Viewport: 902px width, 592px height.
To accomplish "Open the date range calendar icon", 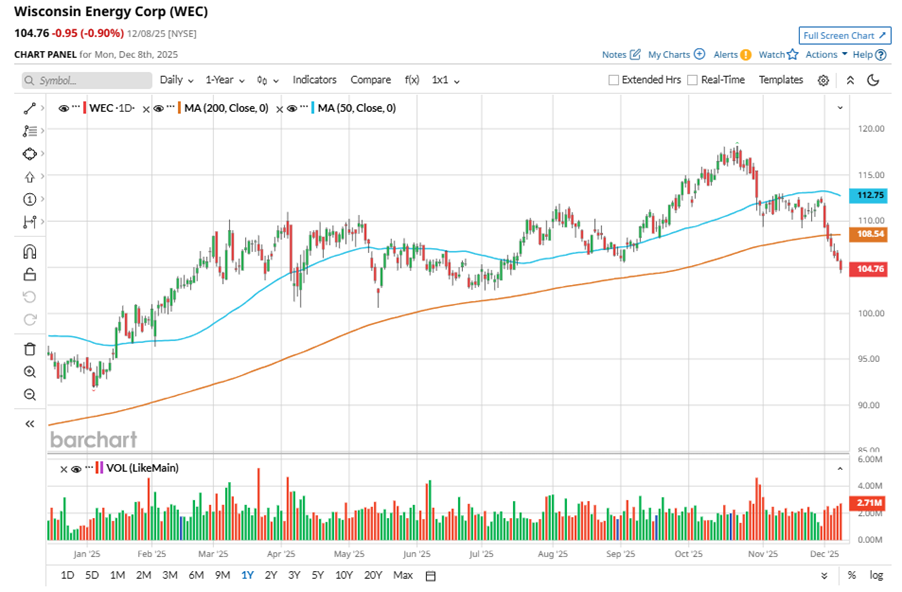I will (x=431, y=576).
